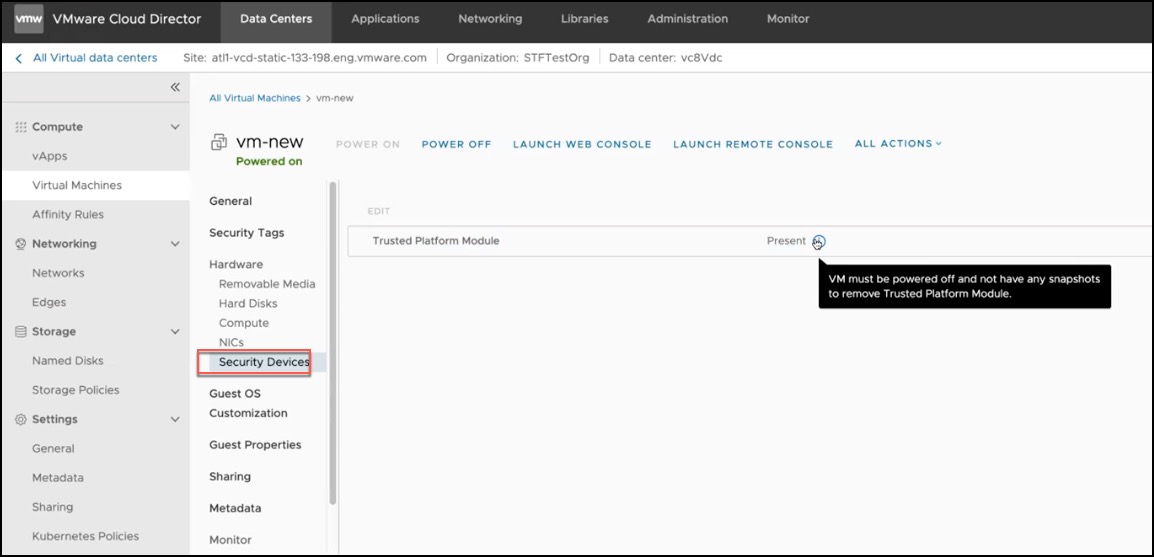Collapse the Settings section chevron
This screenshot has width=1154, height=557.
pyautogui.click(x=175, y=419)
